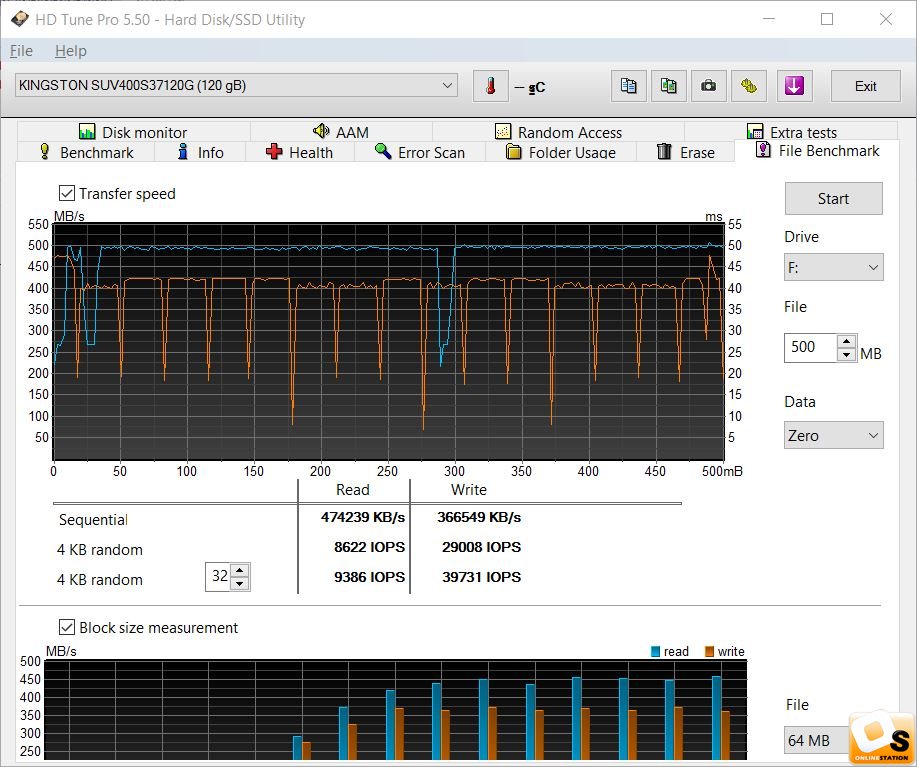
Task: Expand the Data pattern Zero dropdown
Action: click(833, 436)
